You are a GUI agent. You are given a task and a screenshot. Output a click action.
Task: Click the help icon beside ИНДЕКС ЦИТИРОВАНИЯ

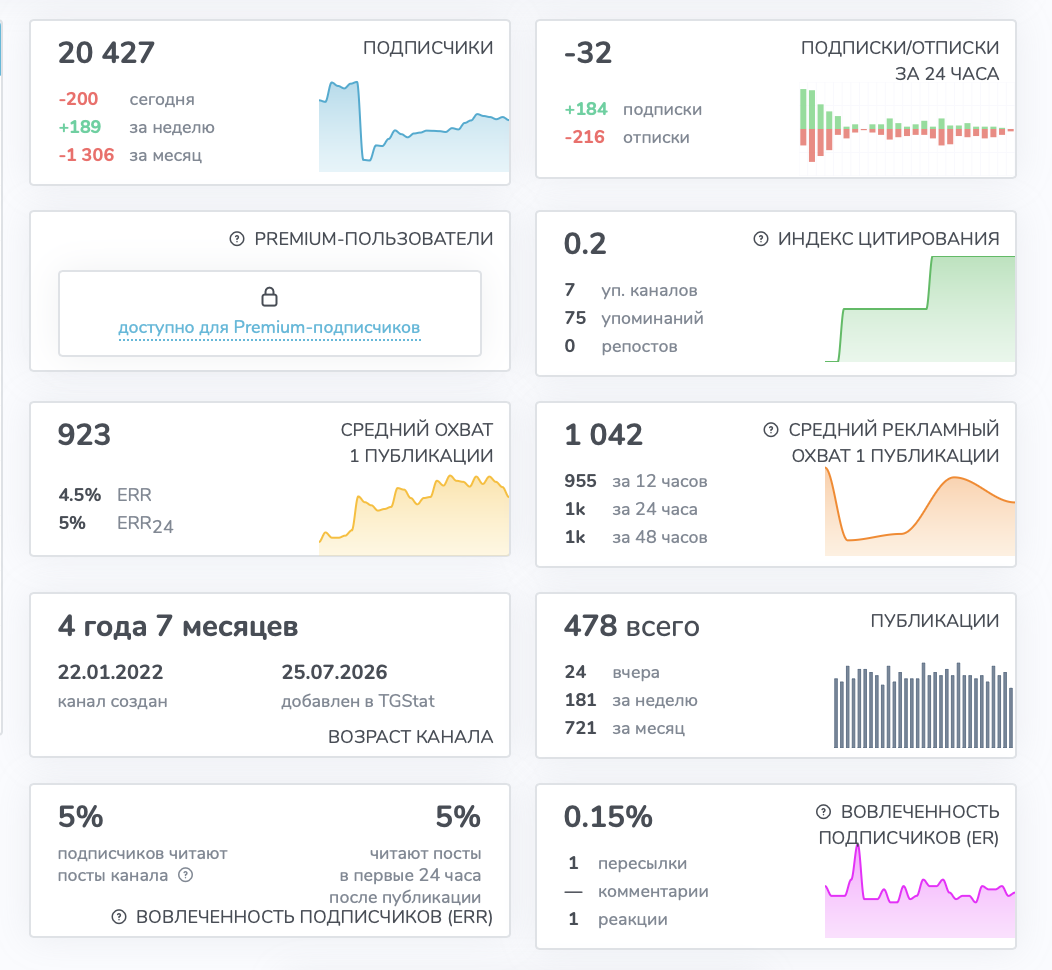coord(761,239)
